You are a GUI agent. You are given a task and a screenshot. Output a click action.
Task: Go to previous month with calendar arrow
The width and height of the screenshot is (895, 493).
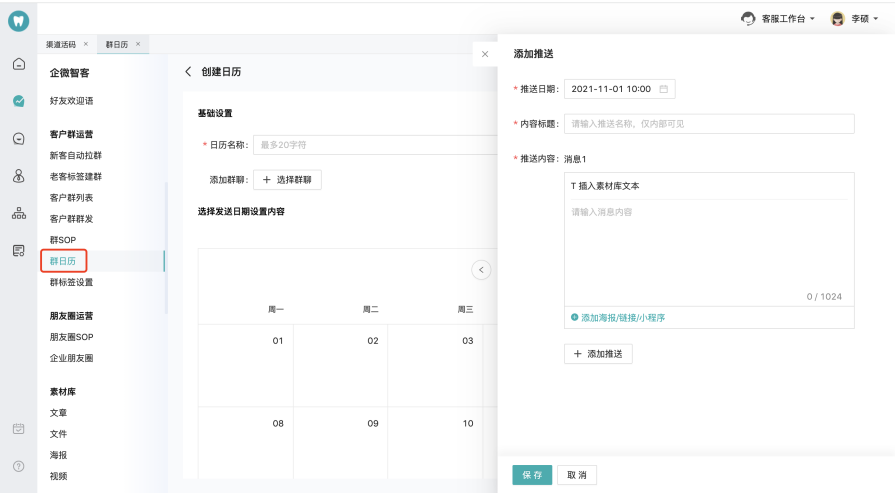481,269
